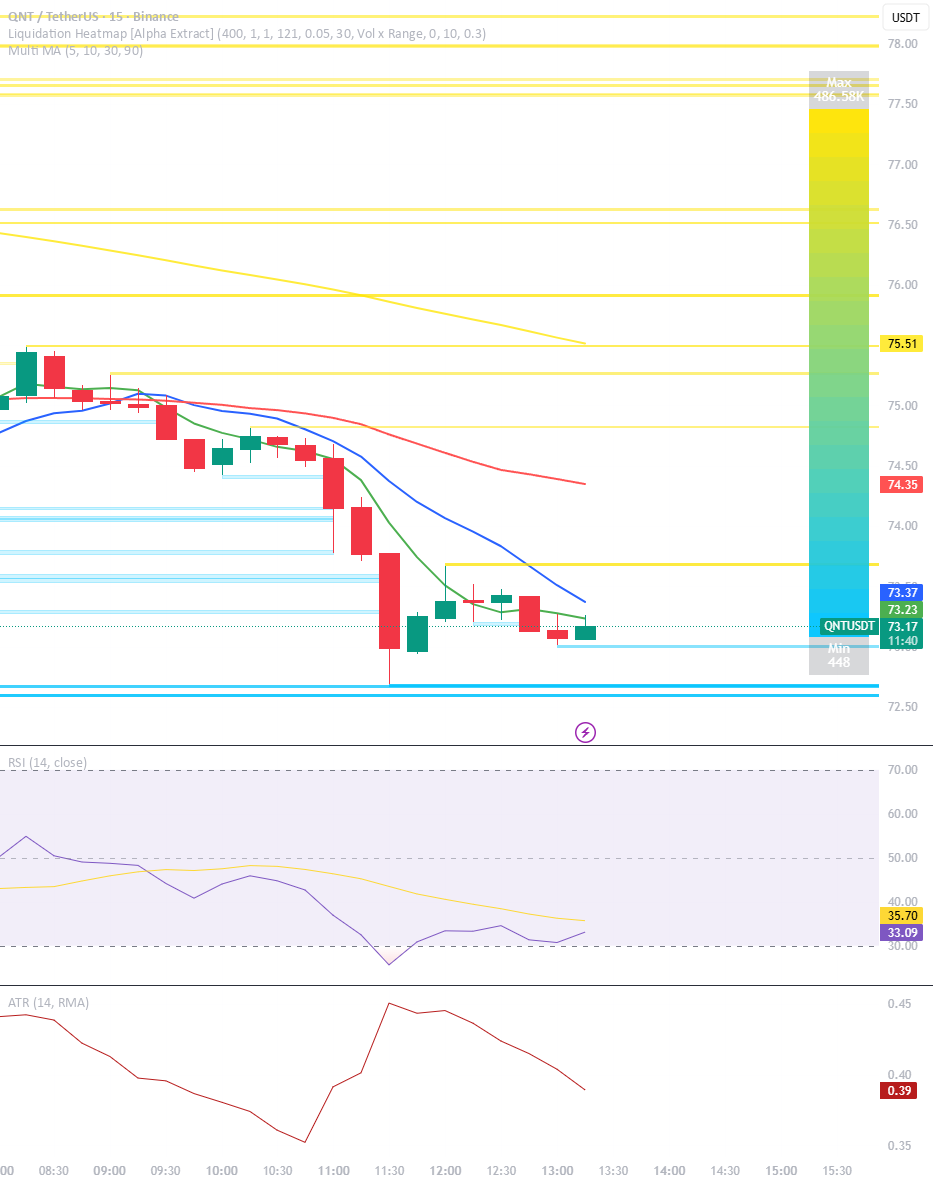Click the 76.00 price axis label
This screenshot has width=933, height=1185.
coord(902,285)
